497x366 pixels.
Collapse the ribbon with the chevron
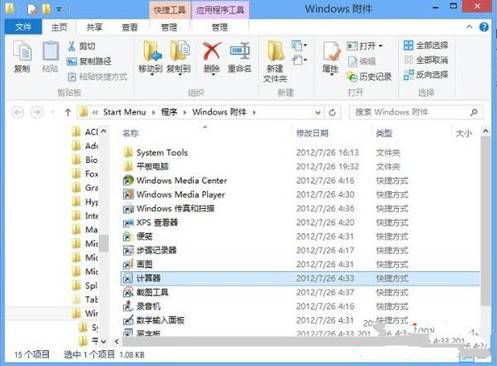coord(469,27)
